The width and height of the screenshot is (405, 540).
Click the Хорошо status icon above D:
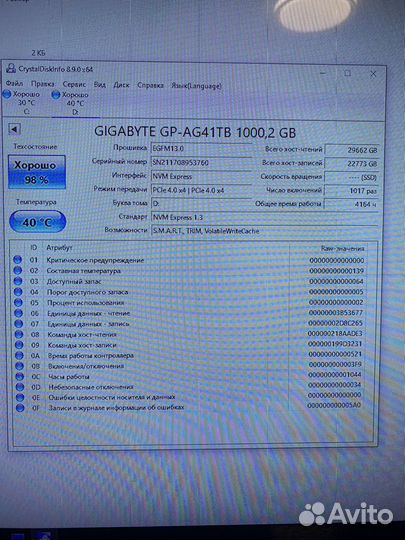[56, 95]
